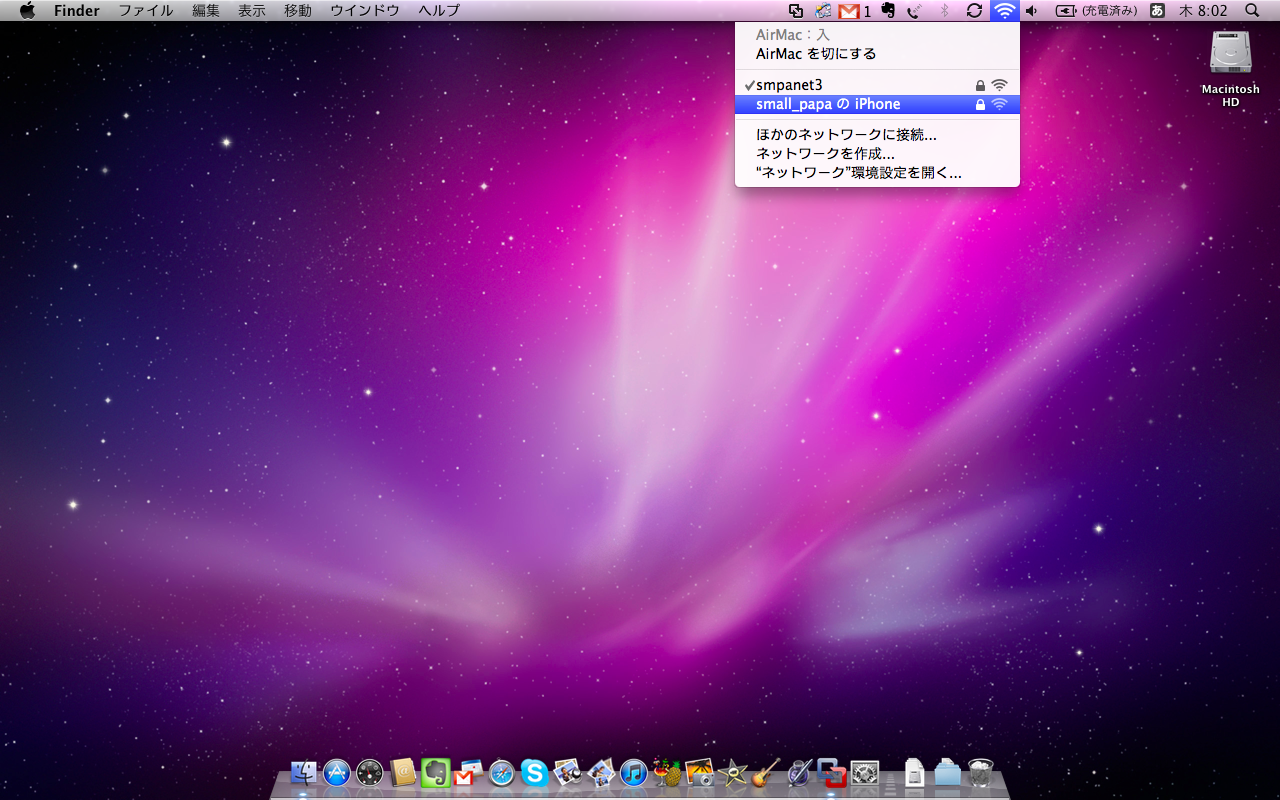1280x800 pixels.
Task: Open the Documents stack in Dock
Action: [x=914, y=772]
